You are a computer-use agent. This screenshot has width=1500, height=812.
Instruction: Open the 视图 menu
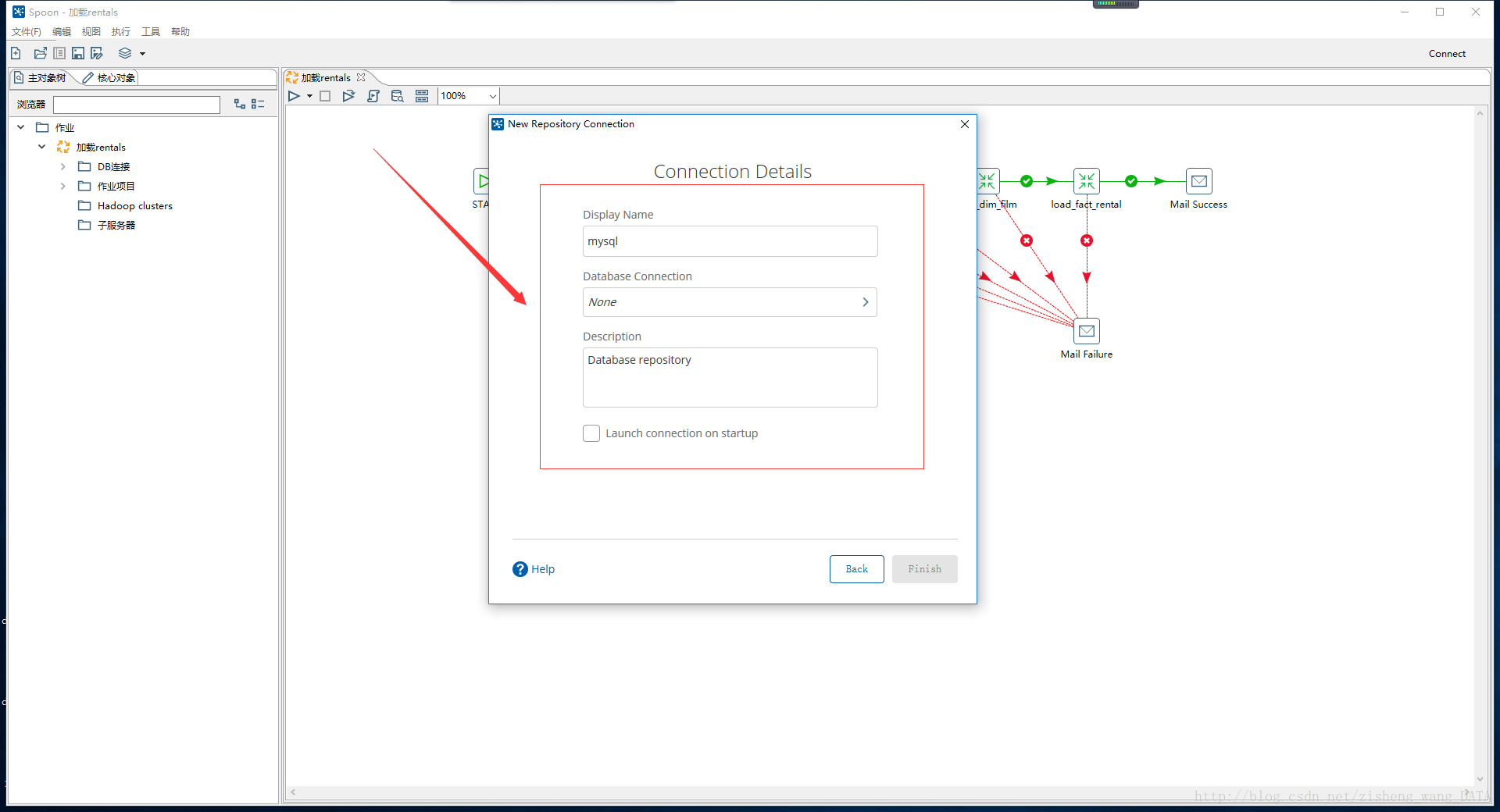pos(91,31)
